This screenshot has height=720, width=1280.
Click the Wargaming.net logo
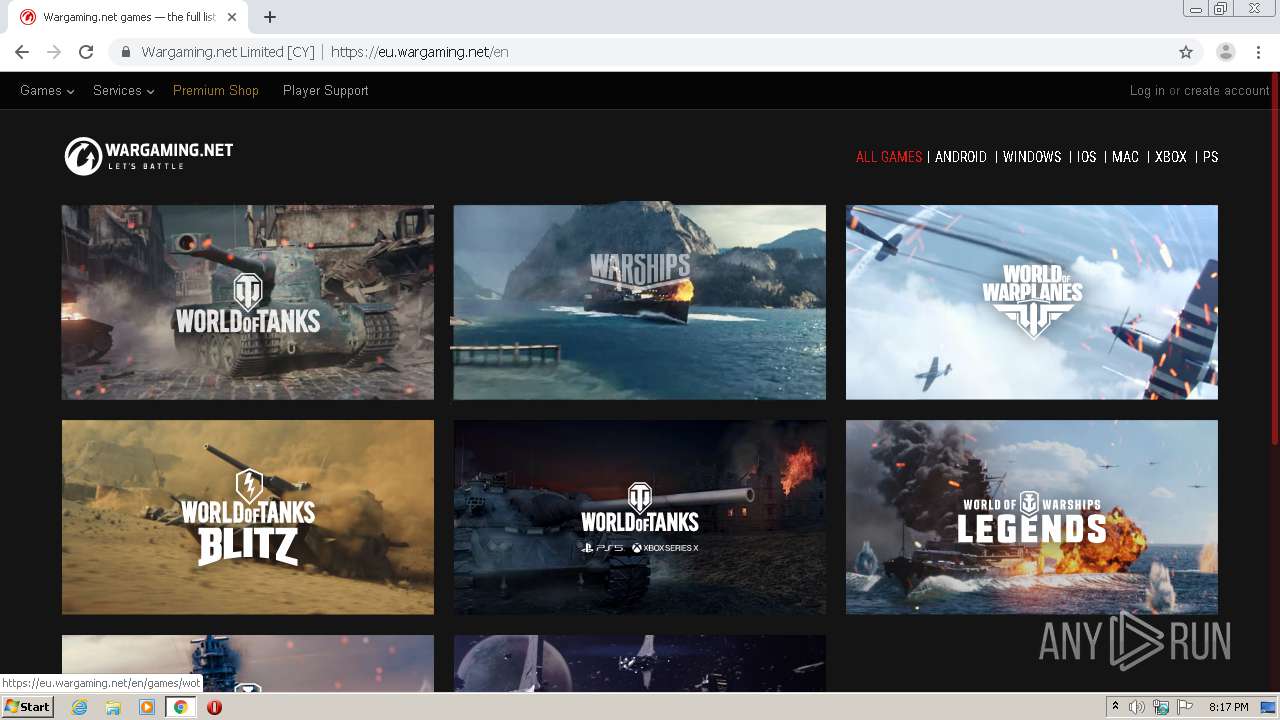(x=149, y=156)
